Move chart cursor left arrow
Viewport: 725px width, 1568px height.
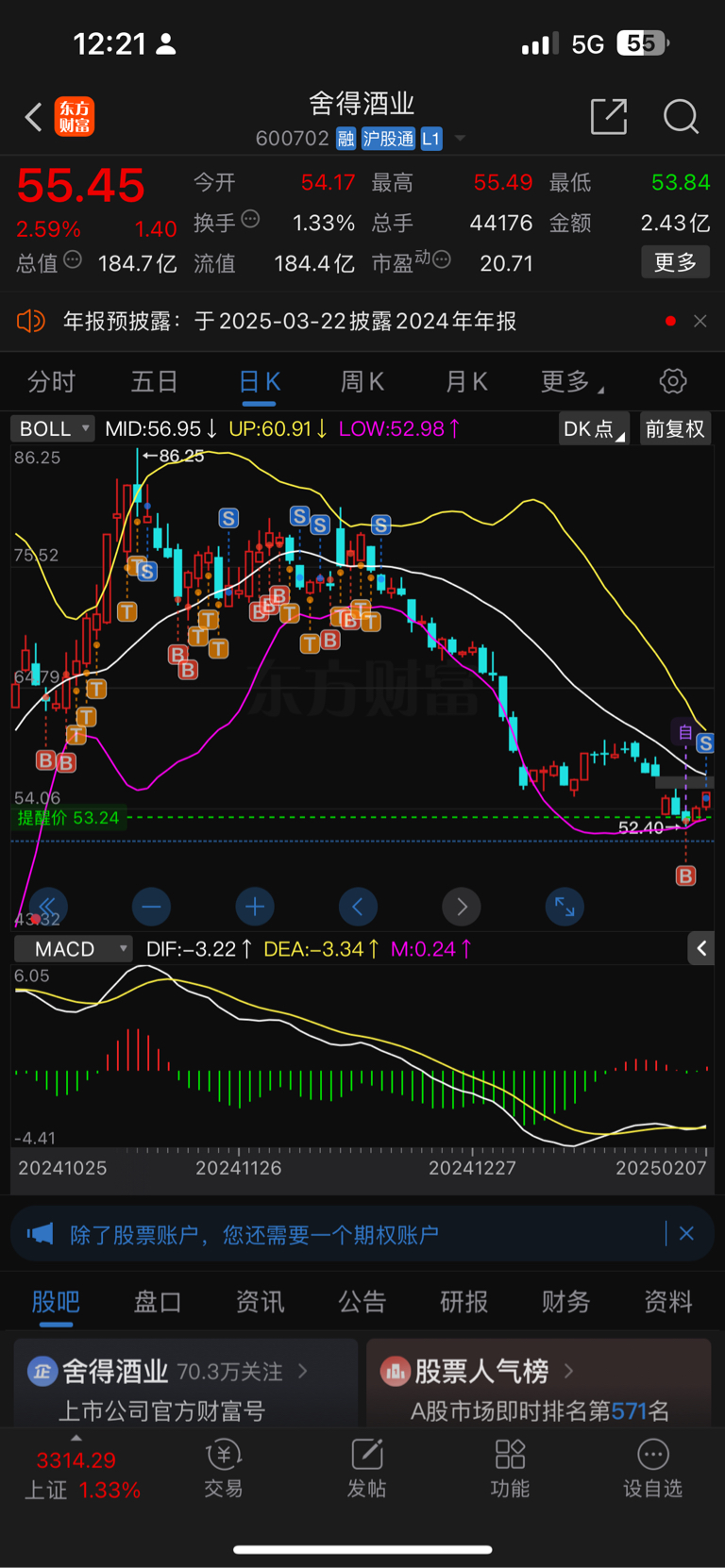pos(358,908)
